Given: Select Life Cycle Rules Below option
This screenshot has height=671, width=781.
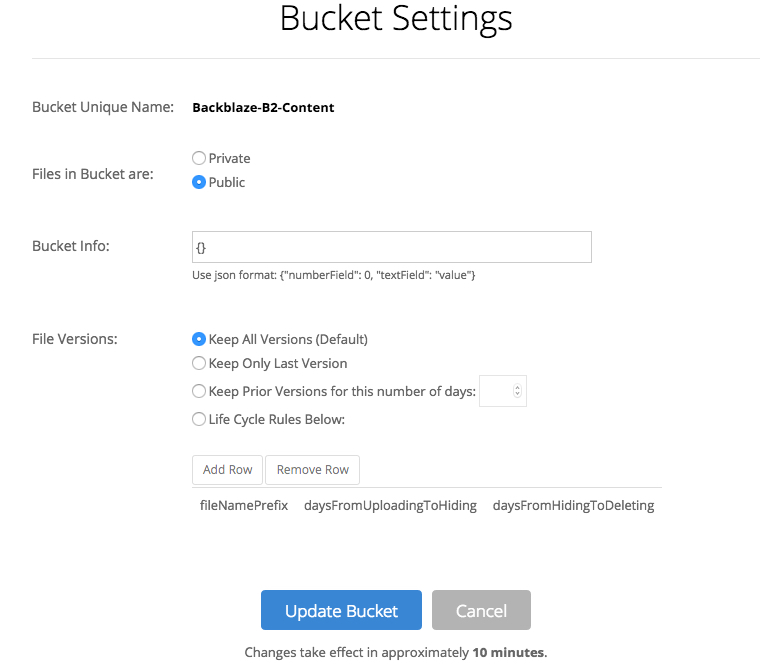Looking at the screenshot, I should tap(199, 419).
